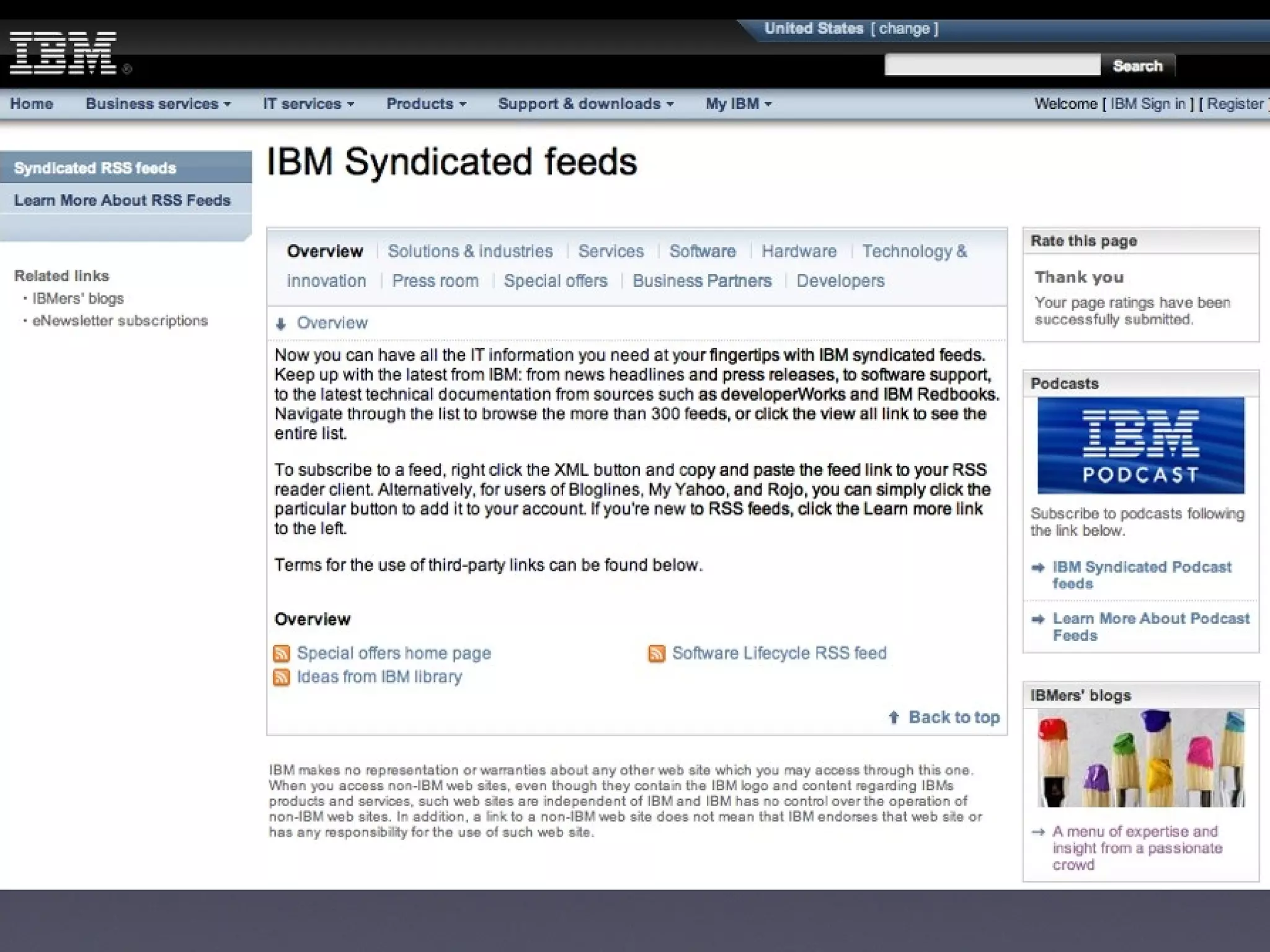Switch to the Software feeds tab

(702, 251)
